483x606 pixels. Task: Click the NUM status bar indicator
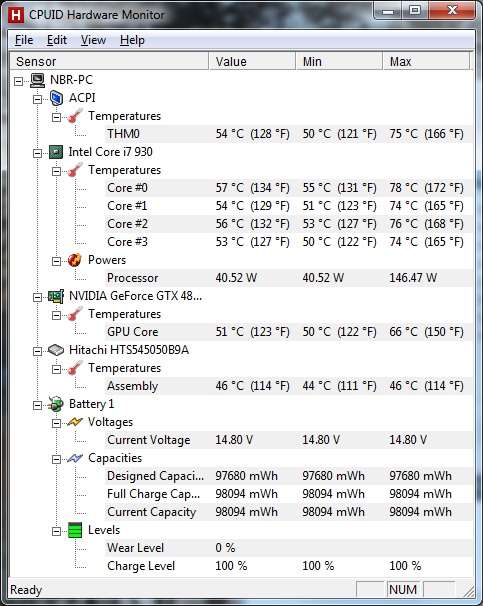(x=403, y=590)
